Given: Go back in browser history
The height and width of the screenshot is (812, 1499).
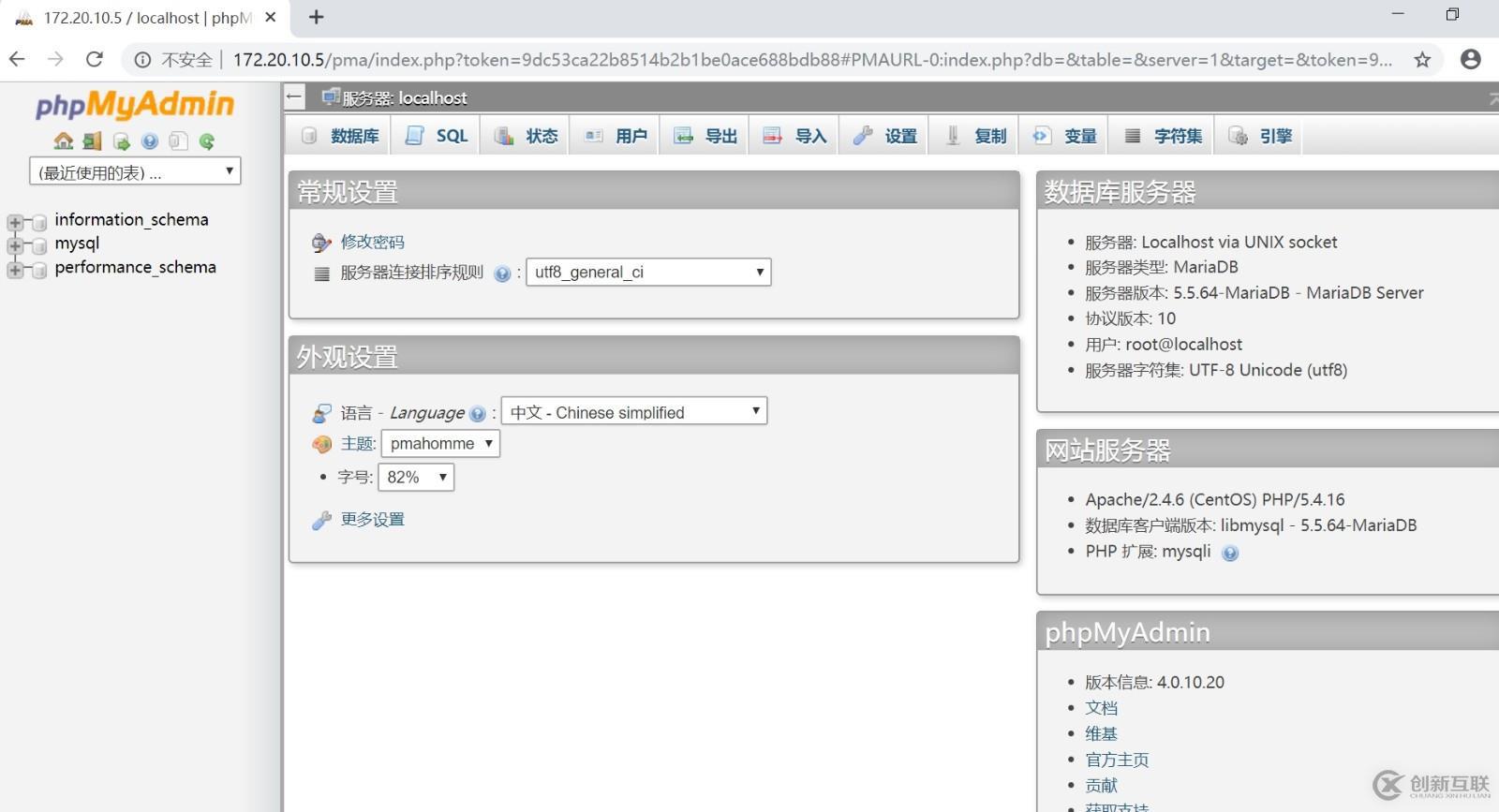Looking at the screenshot, I should pyautogui.click(x=17, y=59).
